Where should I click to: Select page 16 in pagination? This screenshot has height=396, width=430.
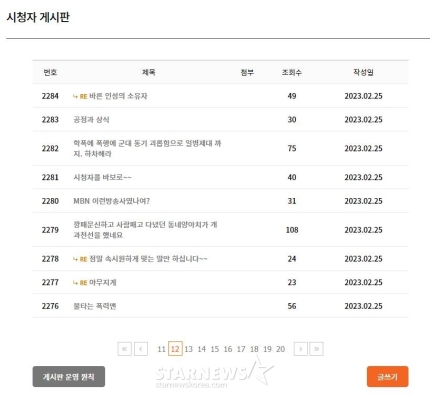click(x=228, y=349)
